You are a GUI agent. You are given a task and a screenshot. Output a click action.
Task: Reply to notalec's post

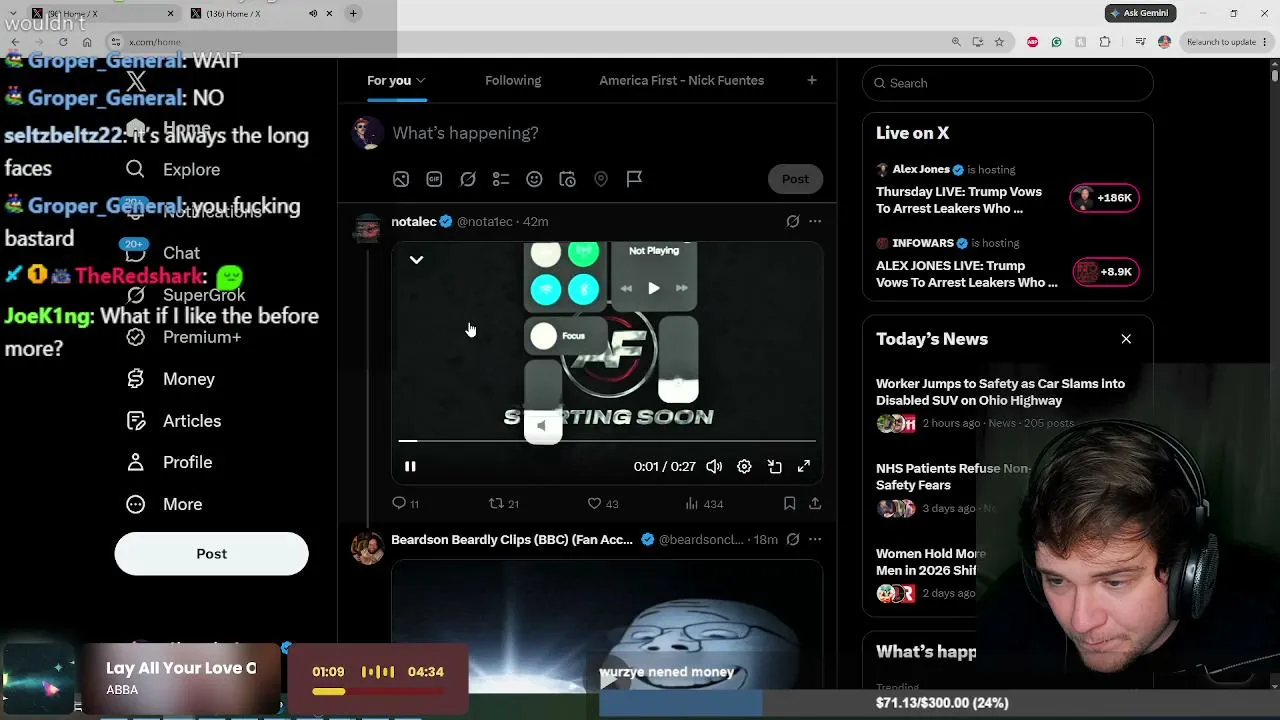405,503
